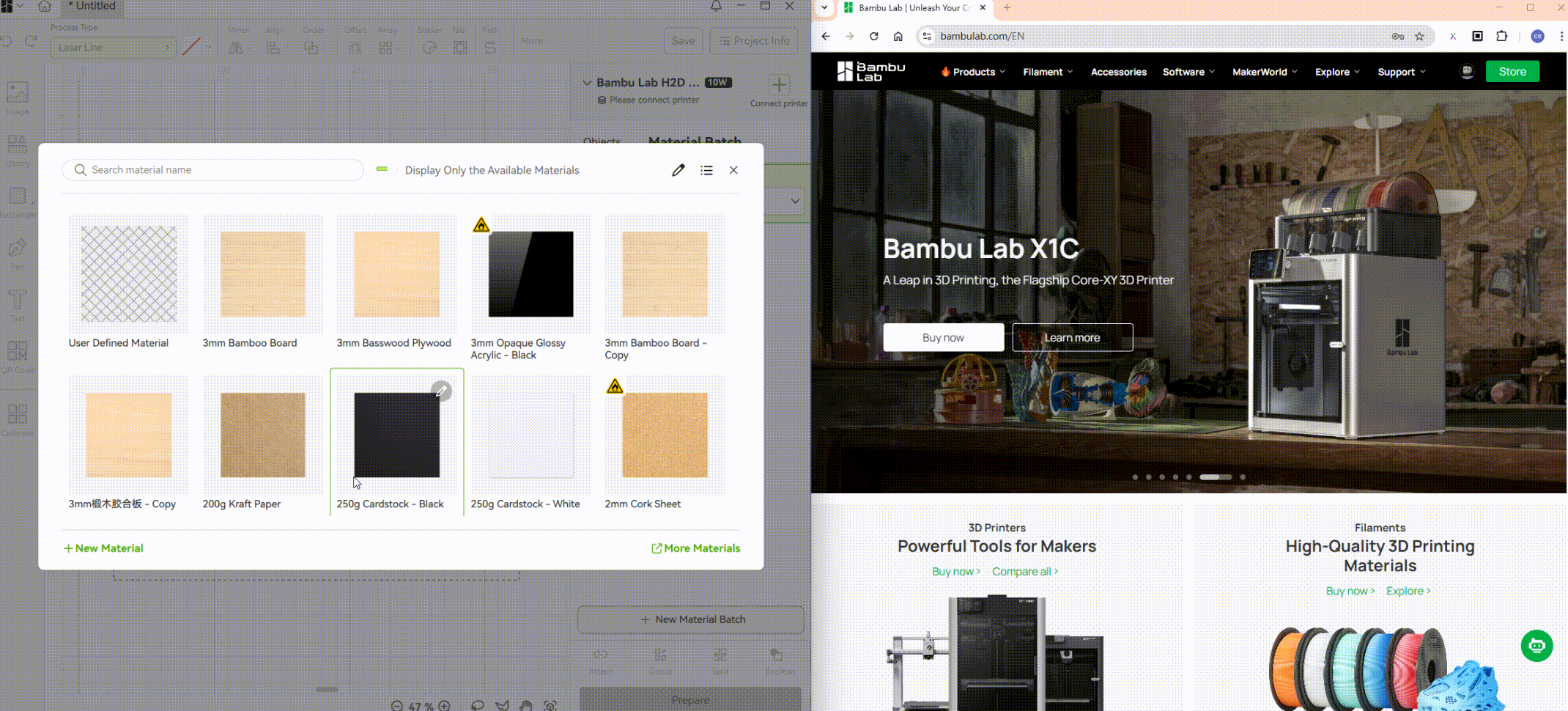This screenshot has height=711, width=1568.
Task: Bookmark this page with the star icon
Action: [1419, 36]
